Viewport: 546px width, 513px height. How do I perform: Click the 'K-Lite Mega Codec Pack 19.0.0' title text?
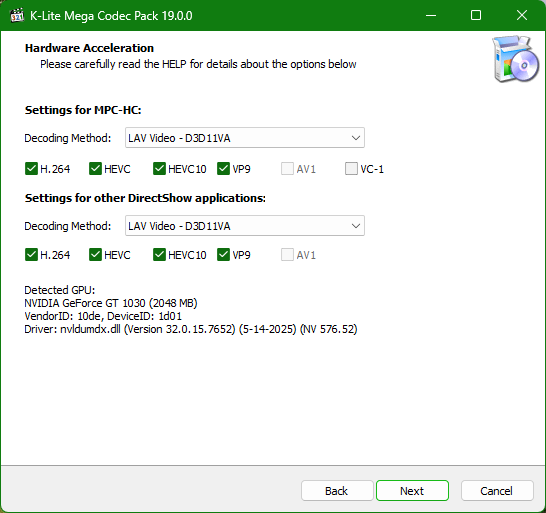(x=111, y=16)
